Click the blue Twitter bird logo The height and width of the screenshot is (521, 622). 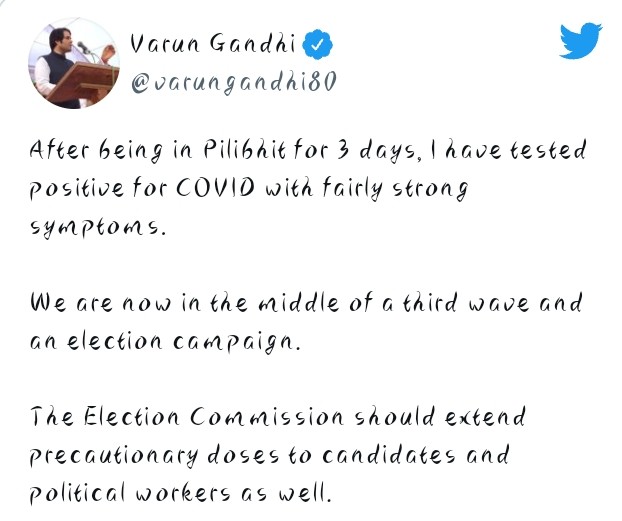point(582,40)
